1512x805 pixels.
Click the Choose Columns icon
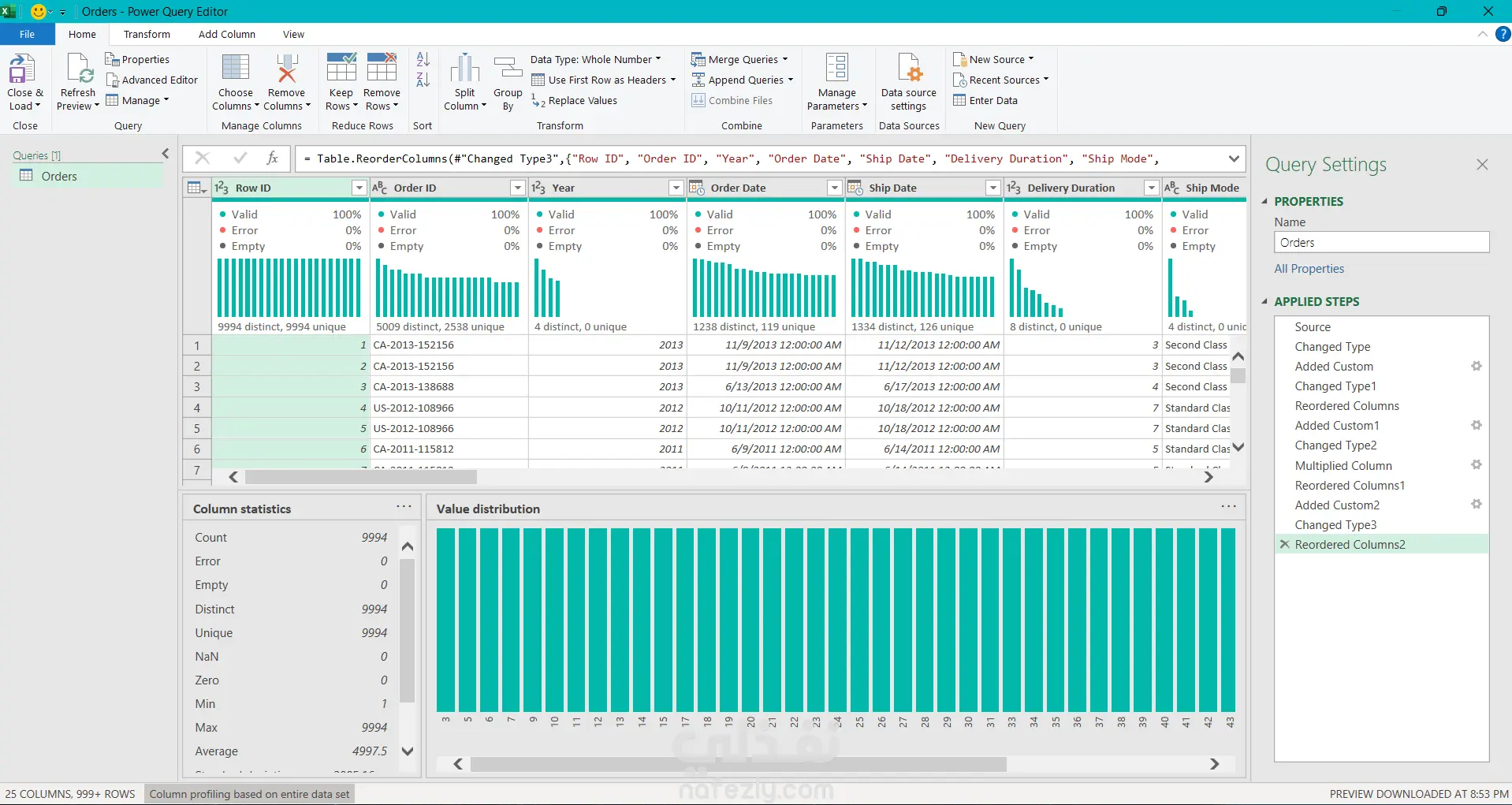pos(236,68)
